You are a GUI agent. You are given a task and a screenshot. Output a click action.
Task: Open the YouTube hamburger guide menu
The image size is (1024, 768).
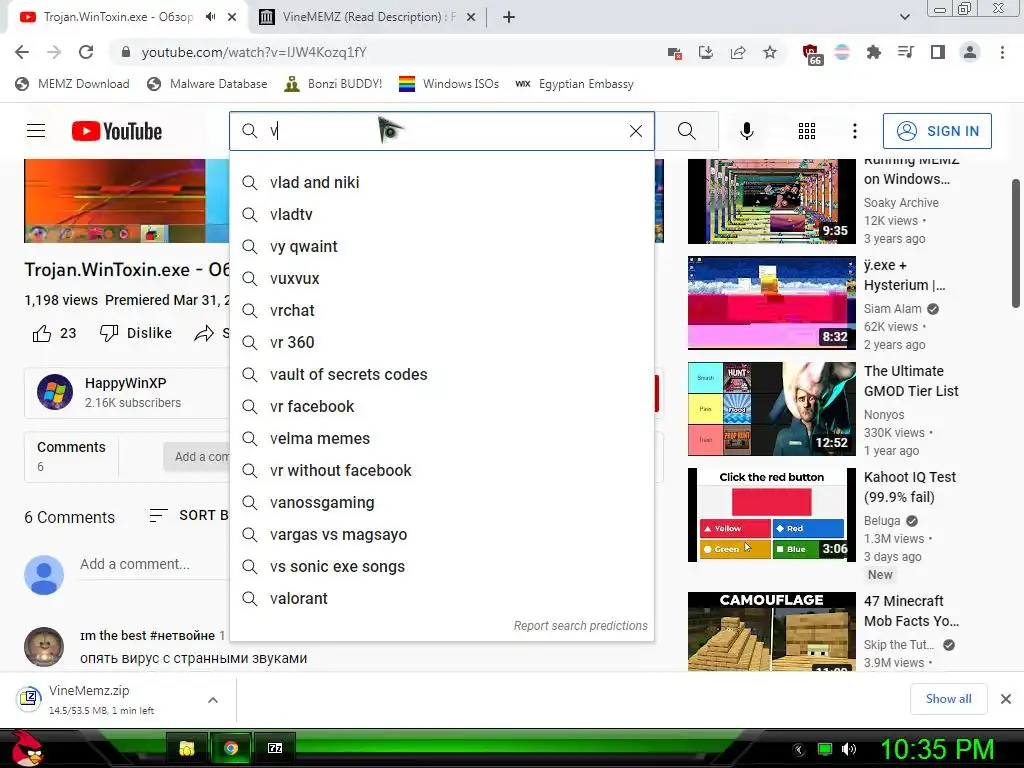coord(36,131)
